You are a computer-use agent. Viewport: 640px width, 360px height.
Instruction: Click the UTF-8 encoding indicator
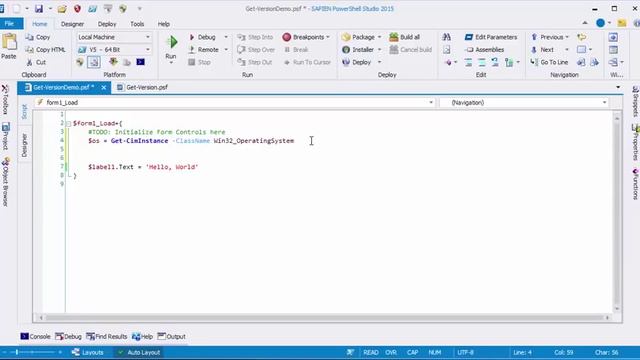[x=466, y=352]
